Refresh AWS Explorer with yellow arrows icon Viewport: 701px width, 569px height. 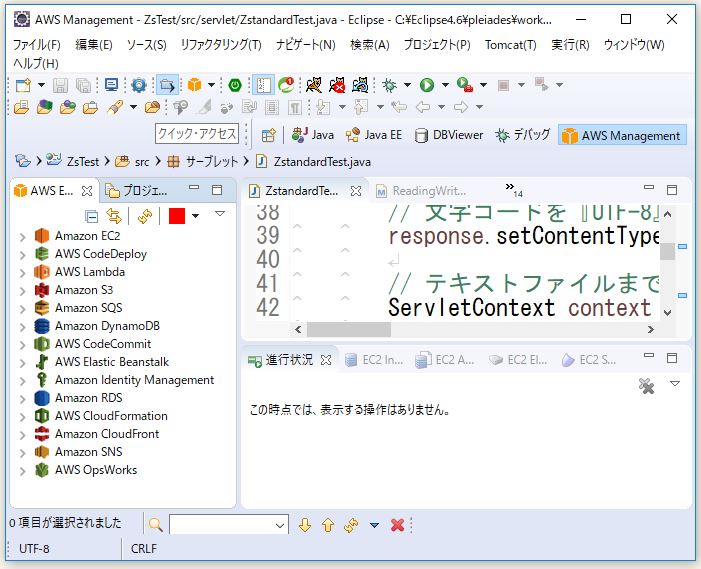145,216
